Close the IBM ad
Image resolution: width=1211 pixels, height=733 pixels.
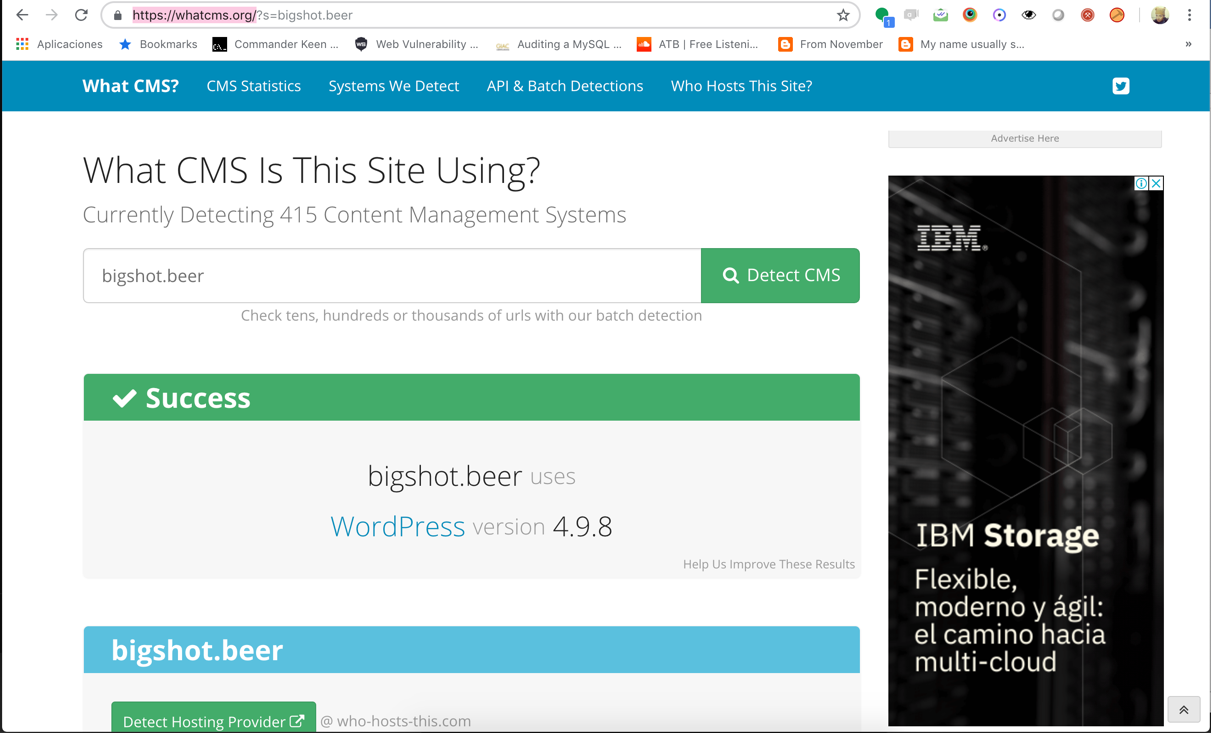1156,183
